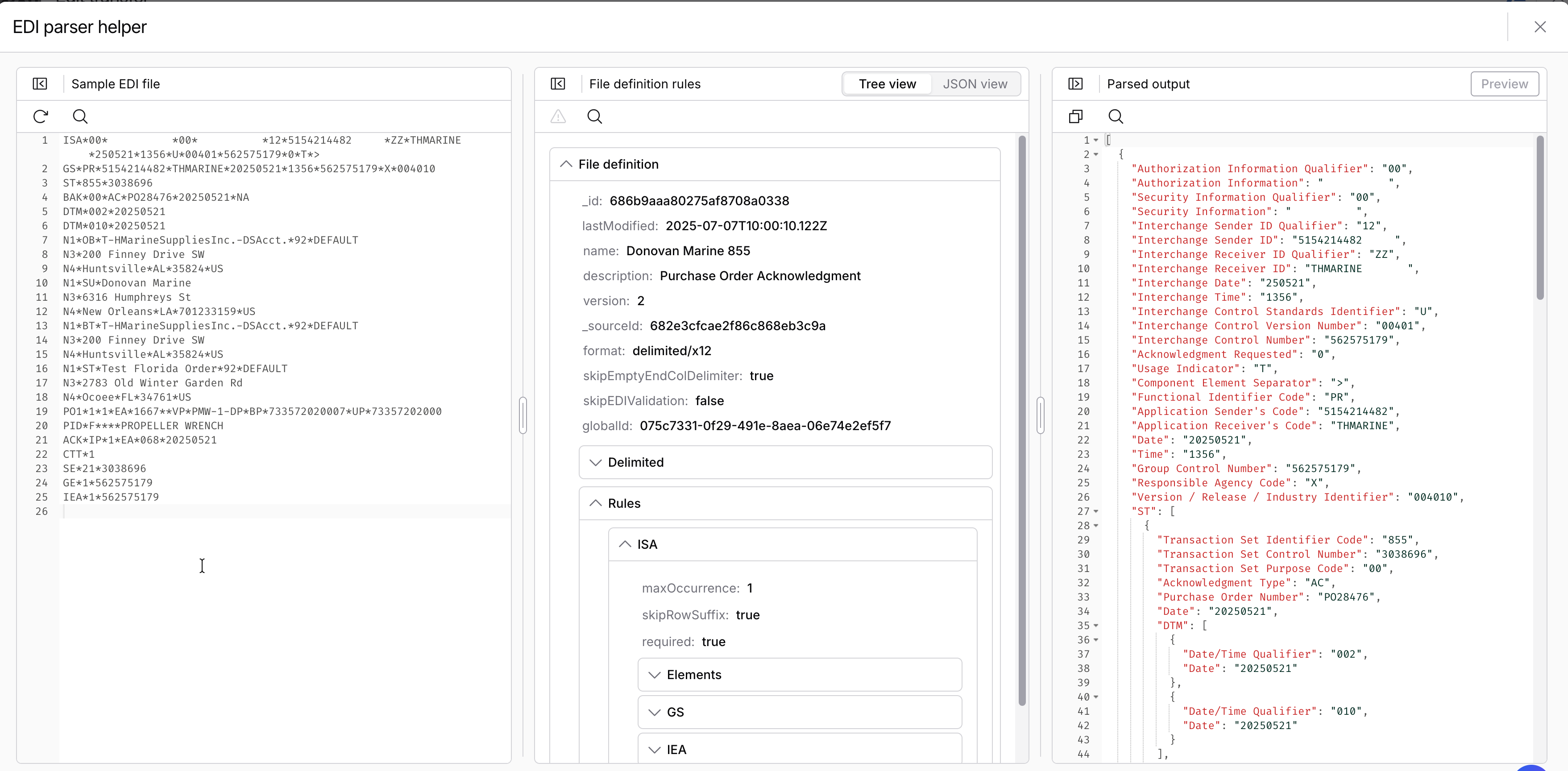Click the skipRowSuffix value true
The image size is (1568, 771).
747,615
